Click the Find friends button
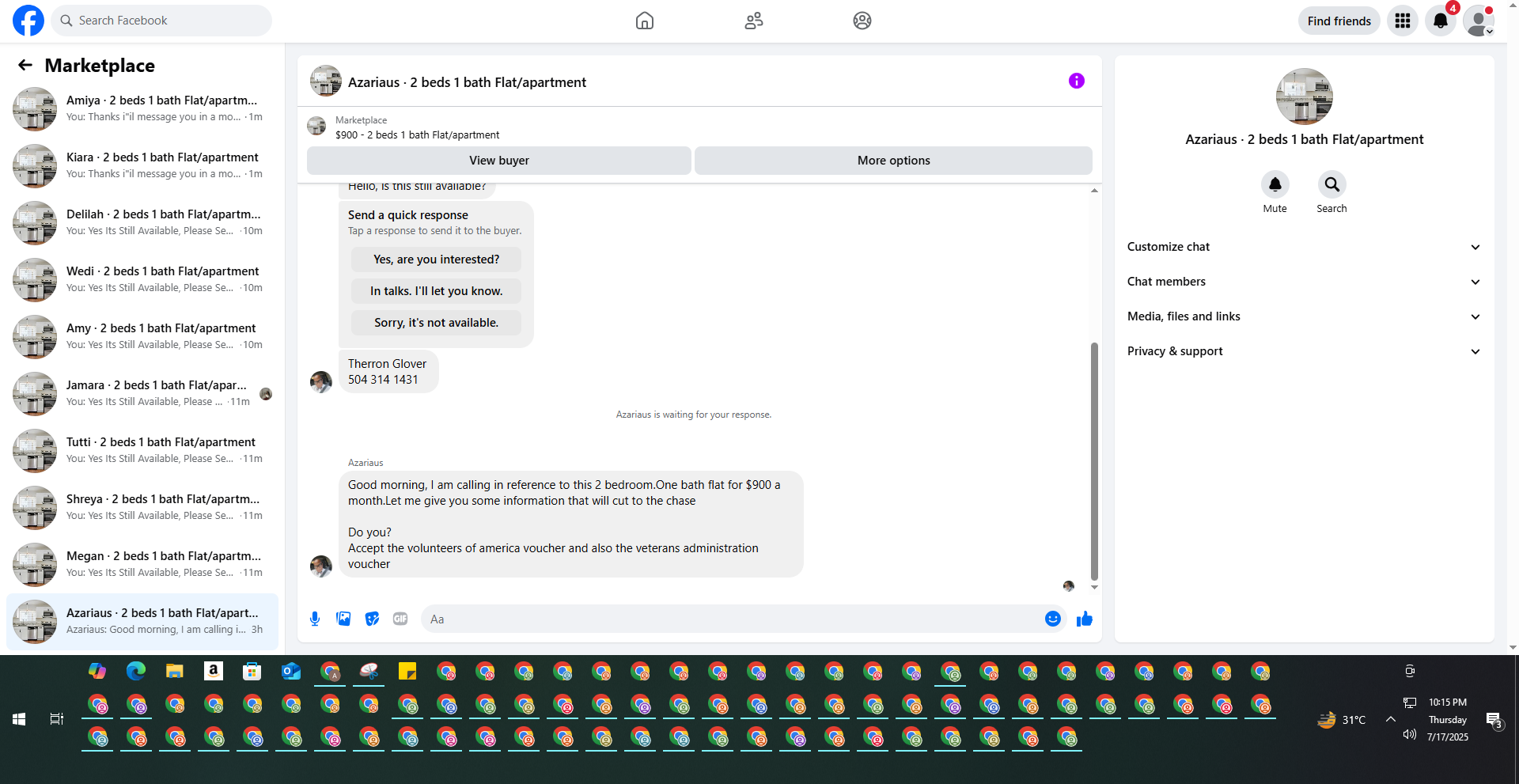Image resolution: width=1519 pixels, height=784 pixels. coord(1339,21)
